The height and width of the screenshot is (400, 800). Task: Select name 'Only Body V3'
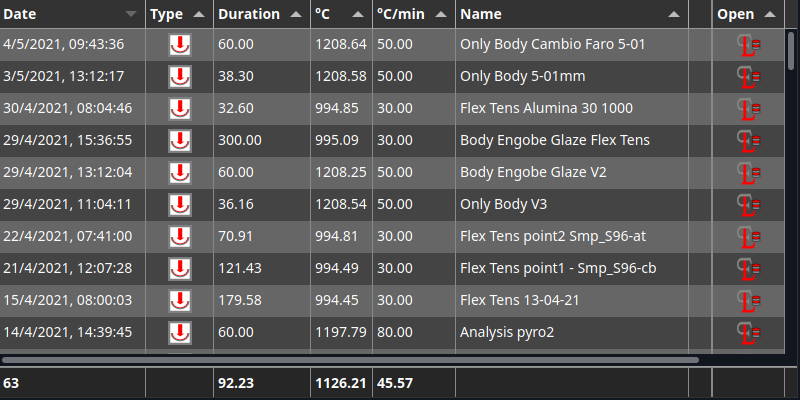(504, 204)
